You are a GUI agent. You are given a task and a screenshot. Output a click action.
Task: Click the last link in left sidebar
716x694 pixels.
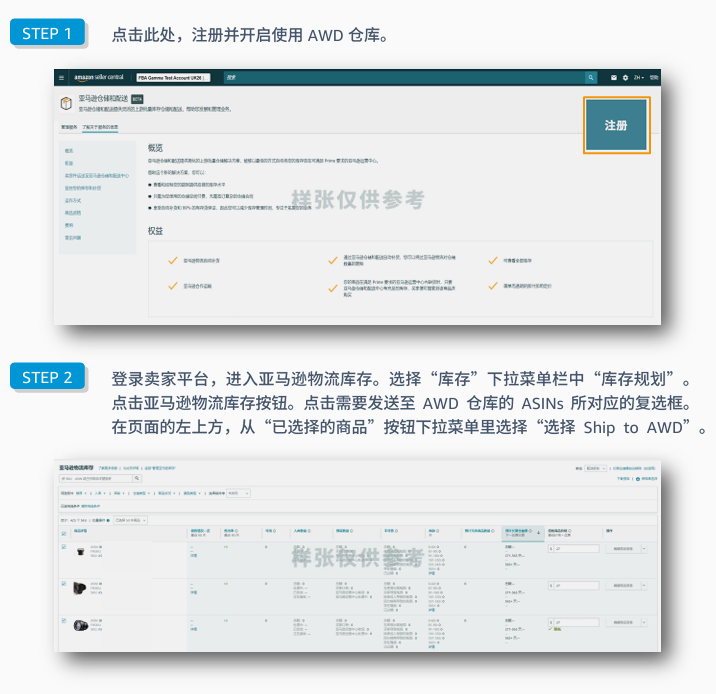(73, 237)
